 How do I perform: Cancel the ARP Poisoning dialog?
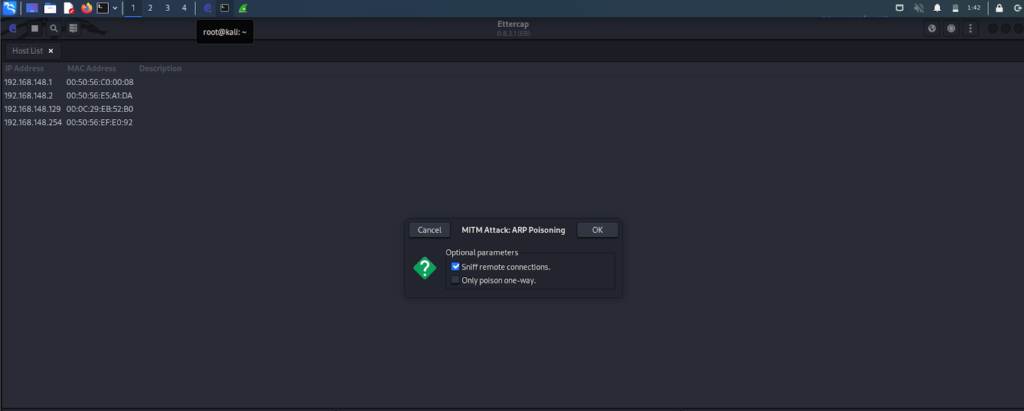[429, 230]
